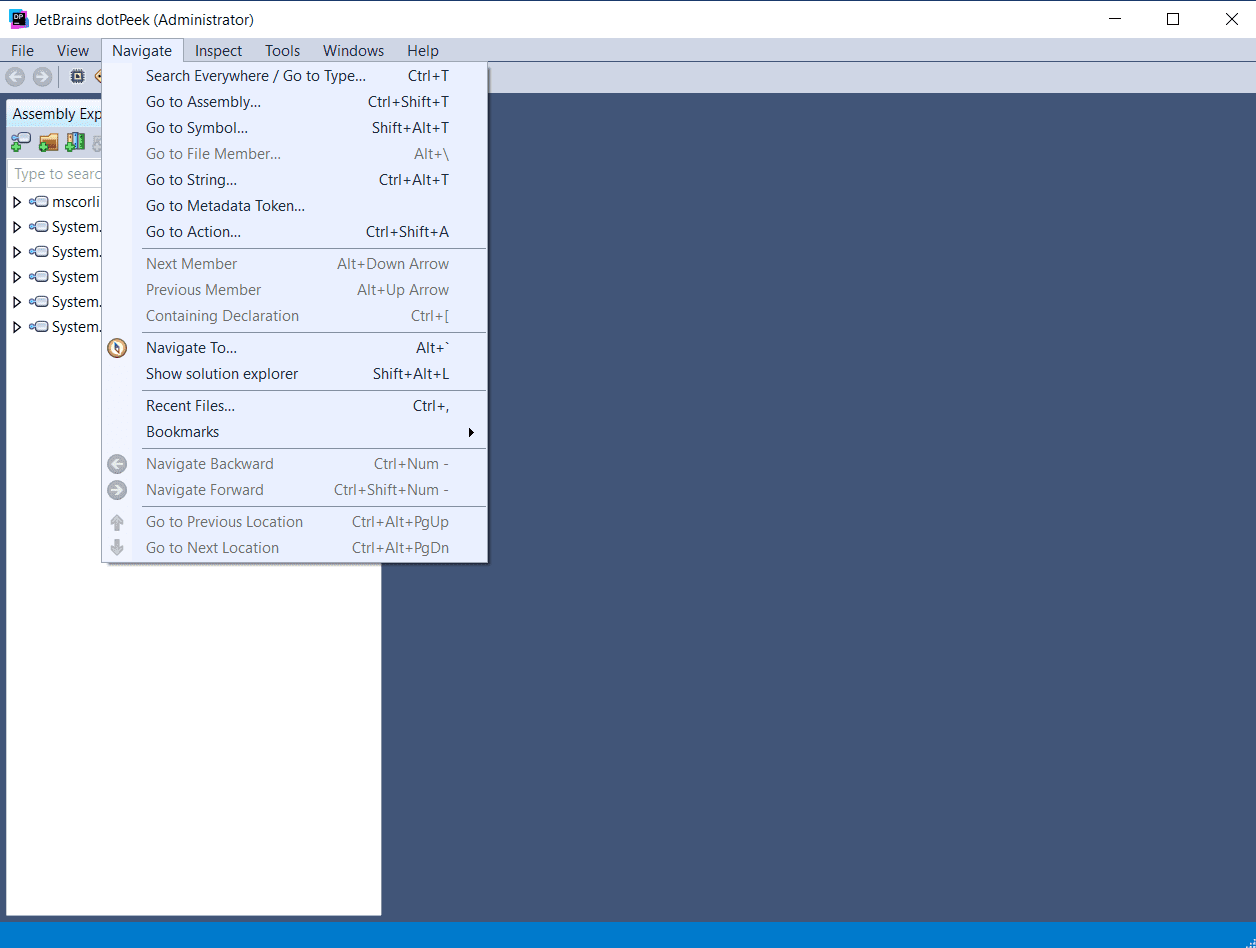The image size is (1256, 948).
Task: Click the mscorlib assembly icon
Action: [39, 202]
